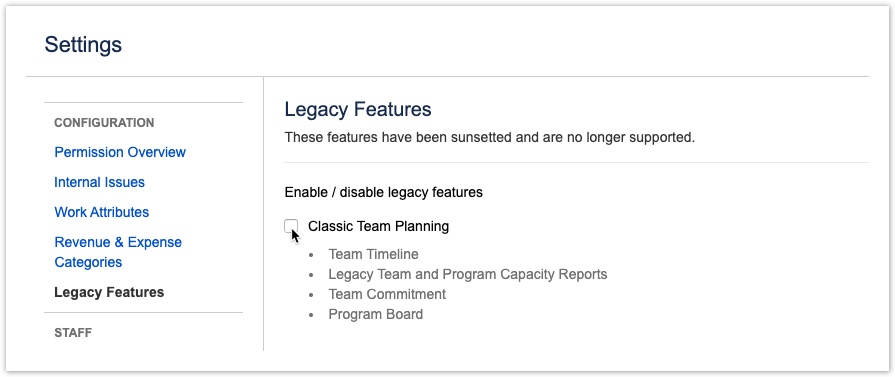
Task: Click the STAFF section header
Action: click(73, 332)
